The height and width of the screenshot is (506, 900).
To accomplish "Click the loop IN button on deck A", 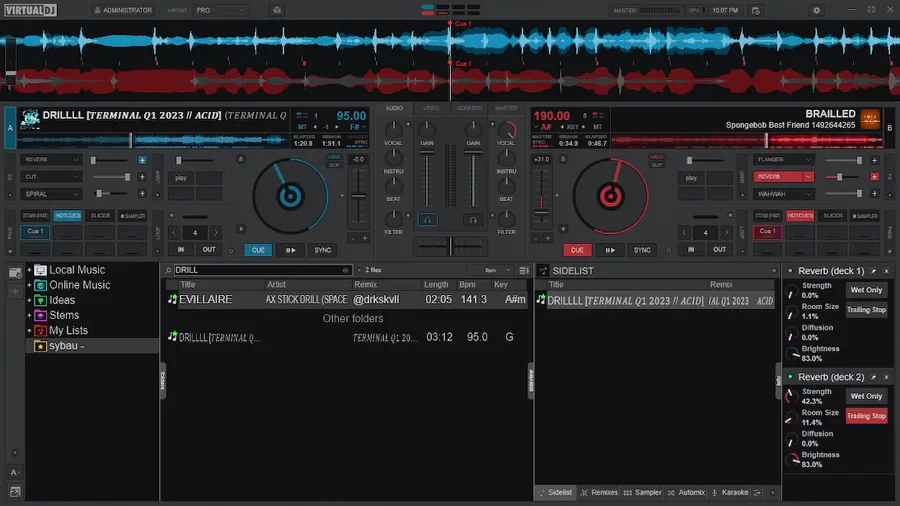I will click(x=181, y=250).
